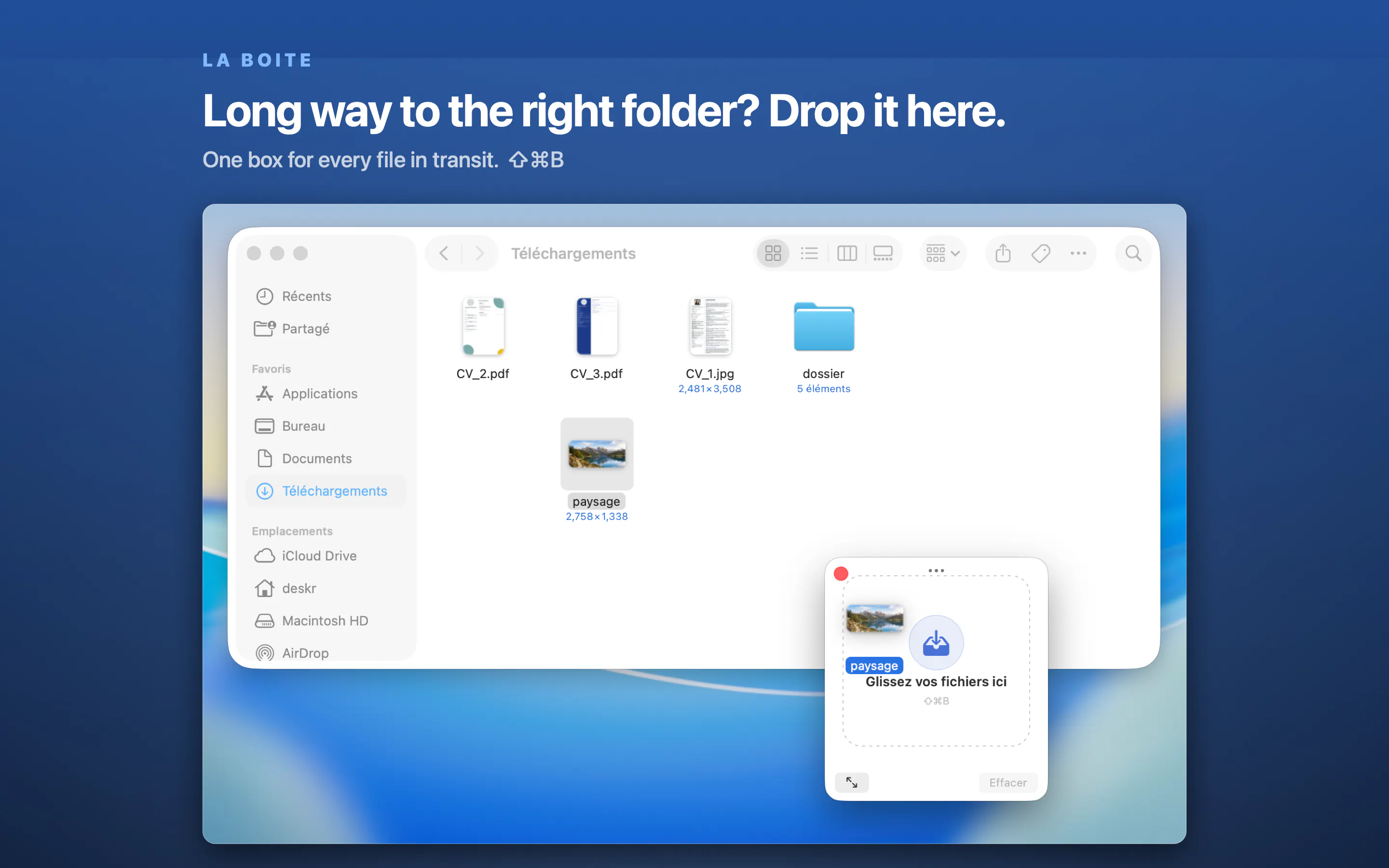Open Macintosh HD in sidebar
This screenshot has height=868, width=1389.
pos(326,621)
